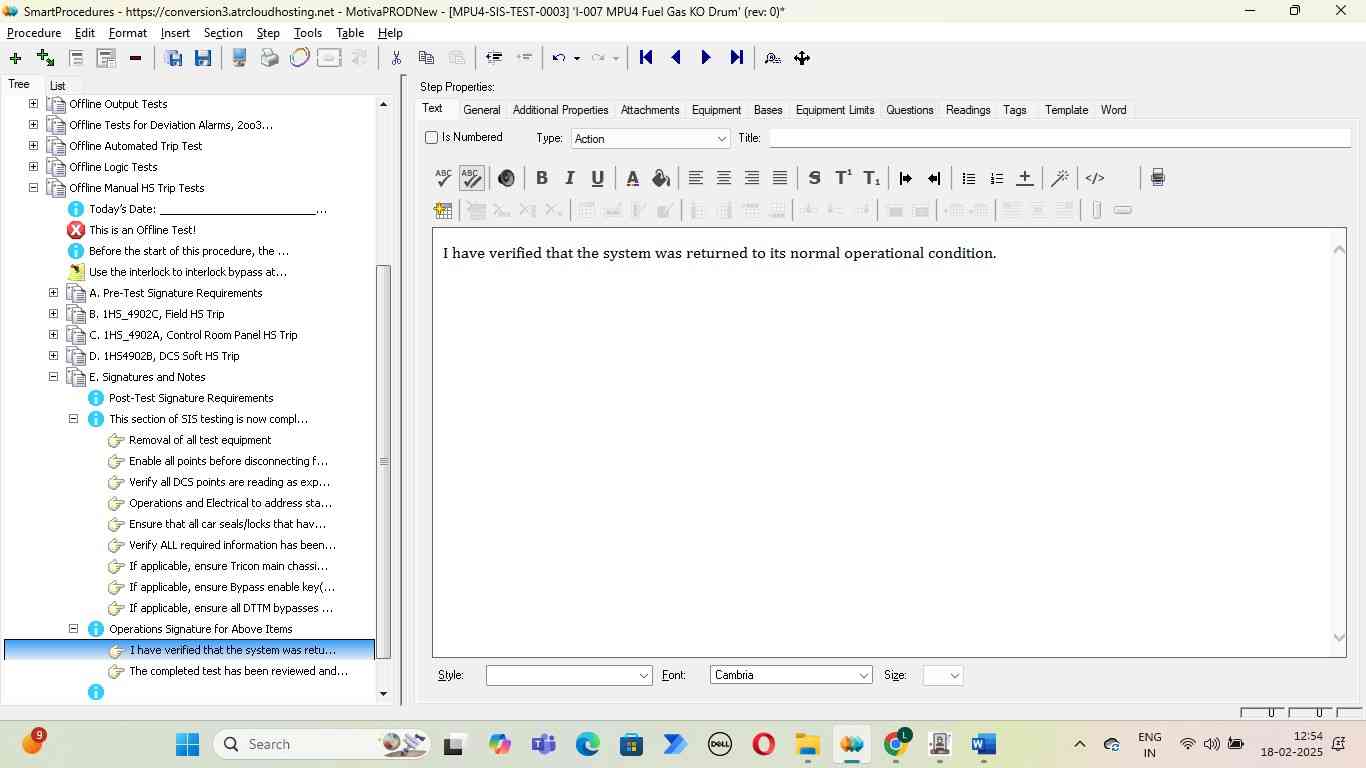The height and width of the screenshot is (768, 1366).
Task: Expand the Offline Output Tests node
Action: (33, 104)
